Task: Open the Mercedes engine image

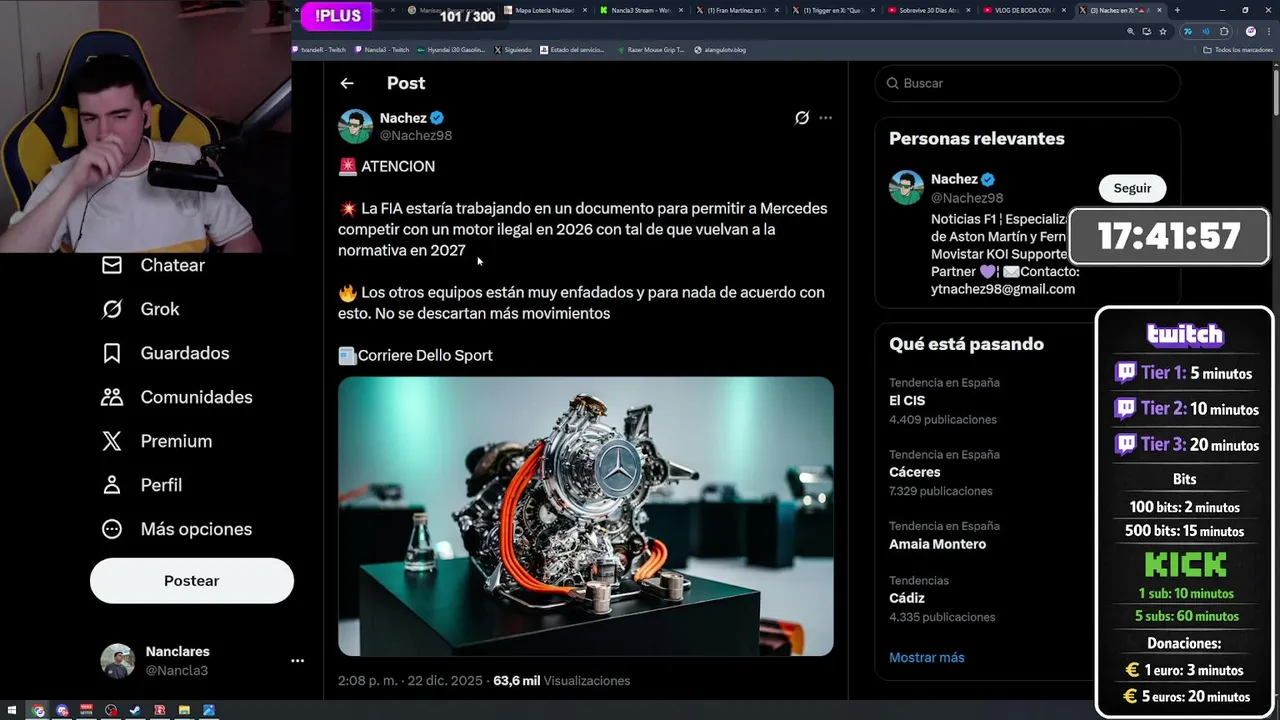Action: [586, 516]
